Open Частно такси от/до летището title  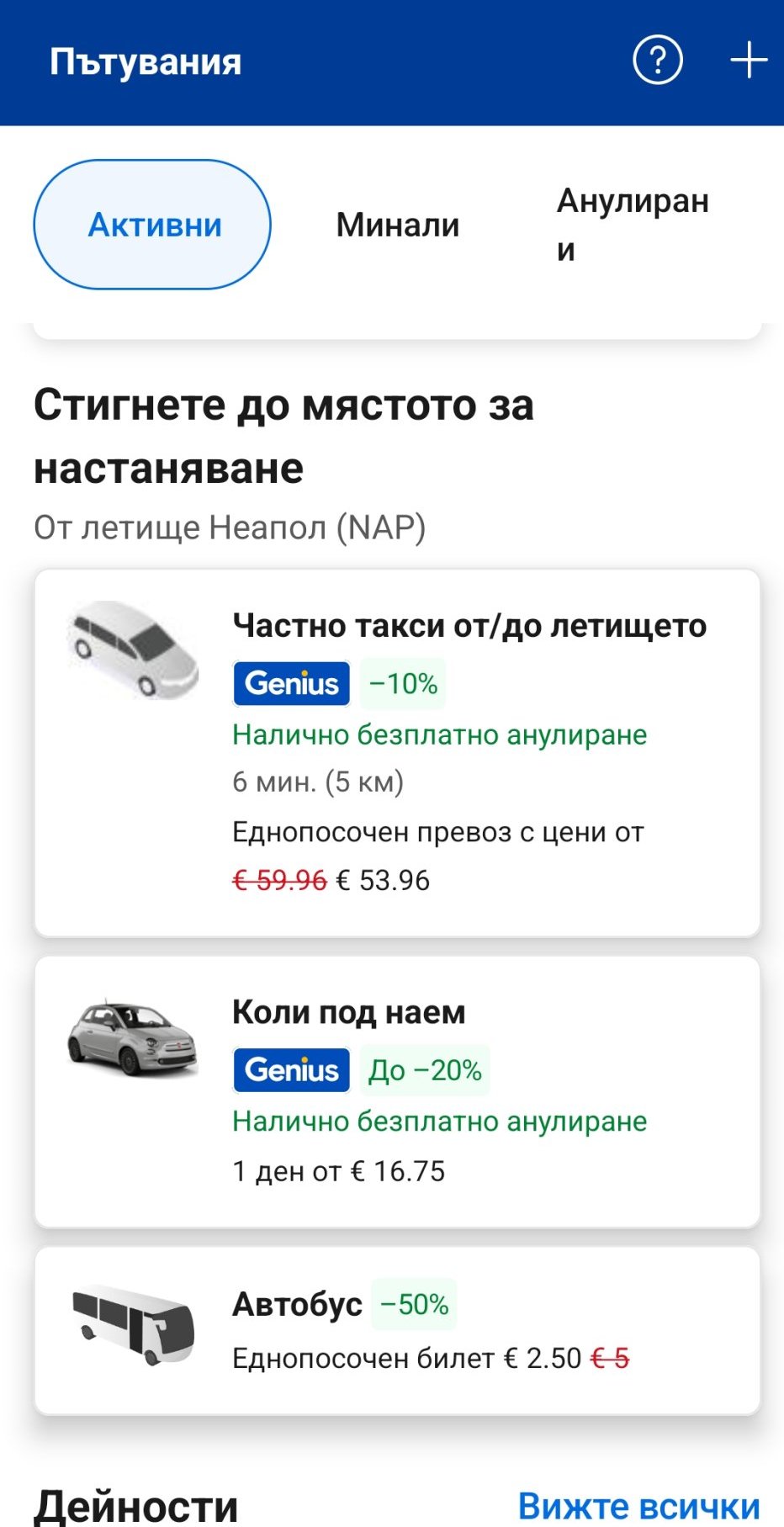pyautogui.click(x=469, y=626)
